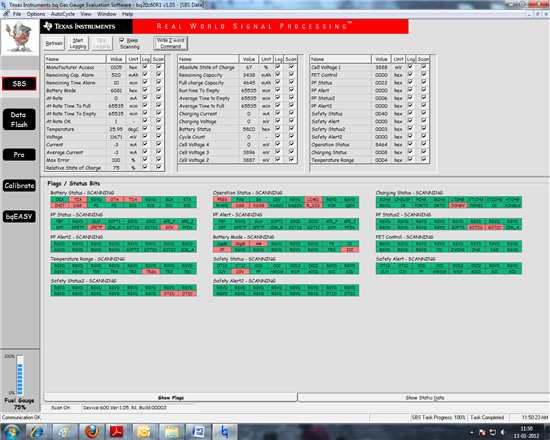Toggle Scan checkbox for Operation Status
550x440 pixels.
click(424, 144)
